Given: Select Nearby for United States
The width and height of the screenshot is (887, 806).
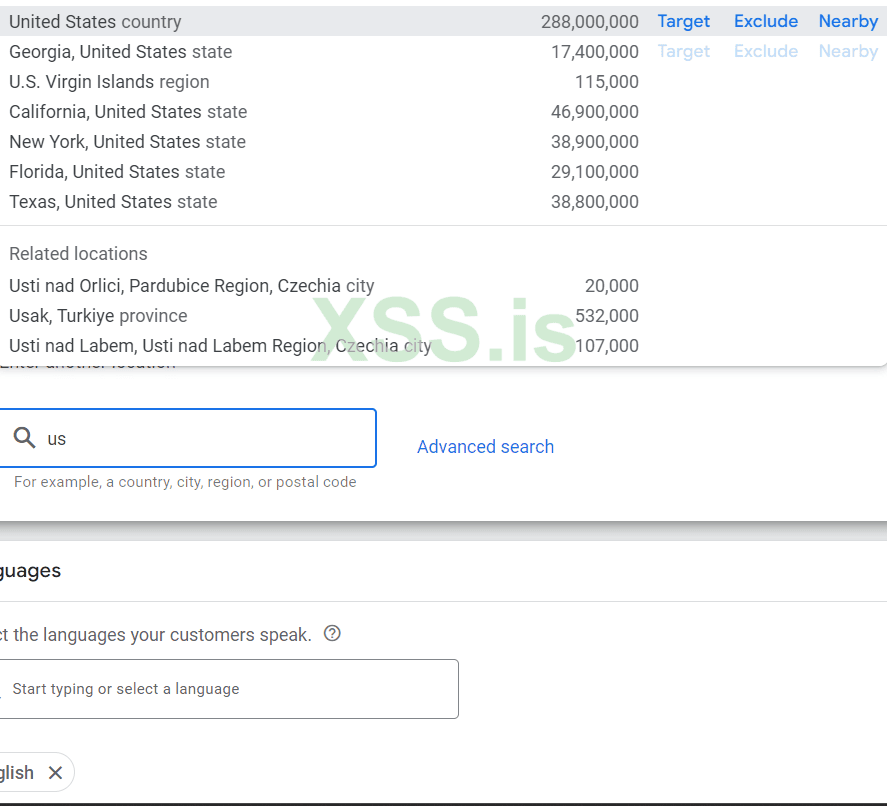Looking at the screenshot, I should coord(847,21).
